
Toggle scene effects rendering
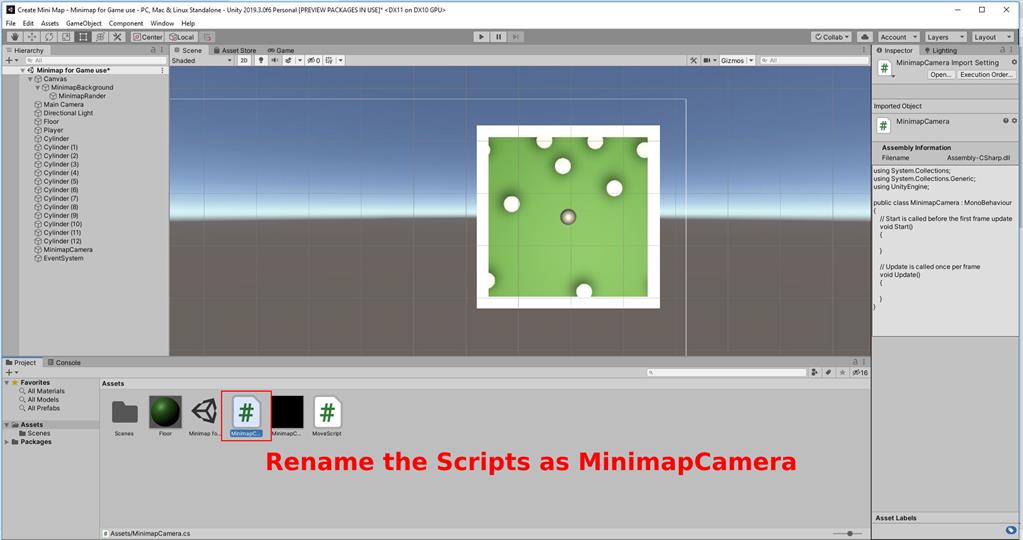tap(288, 60)
